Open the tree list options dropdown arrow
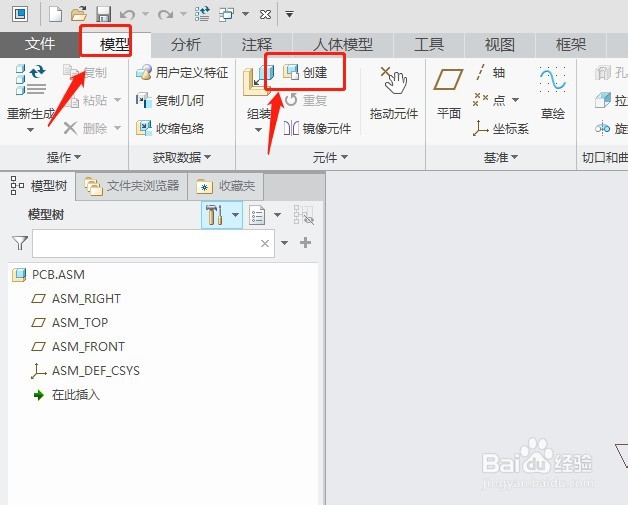628x505 pixels. click(277, 215)
